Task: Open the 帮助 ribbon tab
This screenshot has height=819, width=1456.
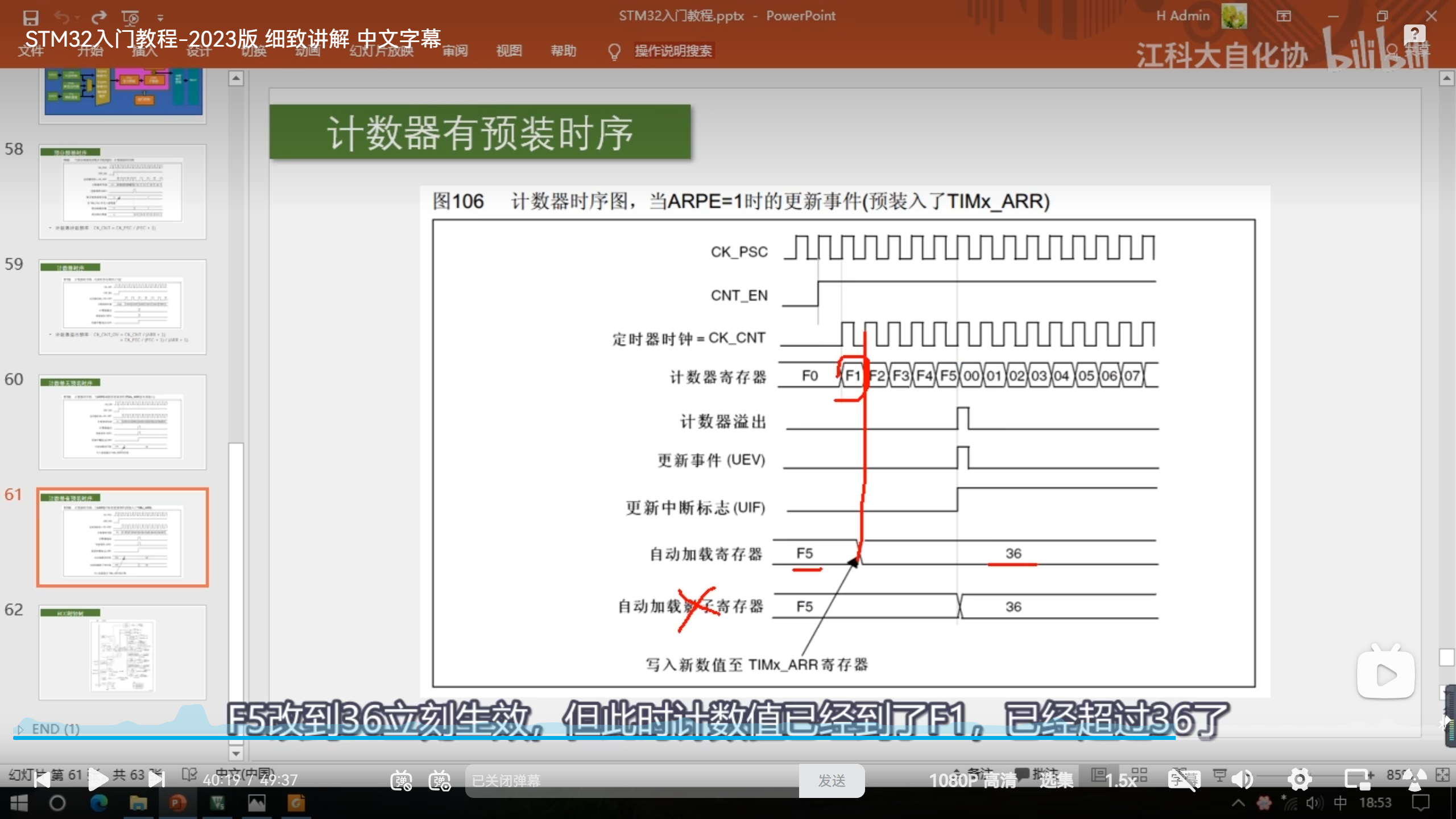Action: coord(563,51)
